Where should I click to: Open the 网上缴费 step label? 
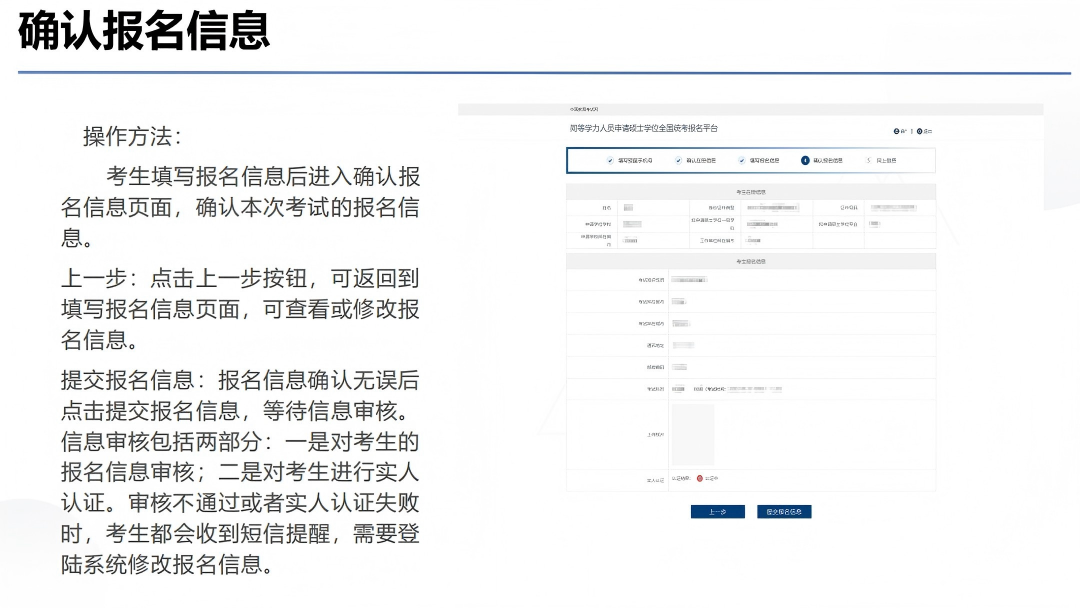(x=886, y=160)
